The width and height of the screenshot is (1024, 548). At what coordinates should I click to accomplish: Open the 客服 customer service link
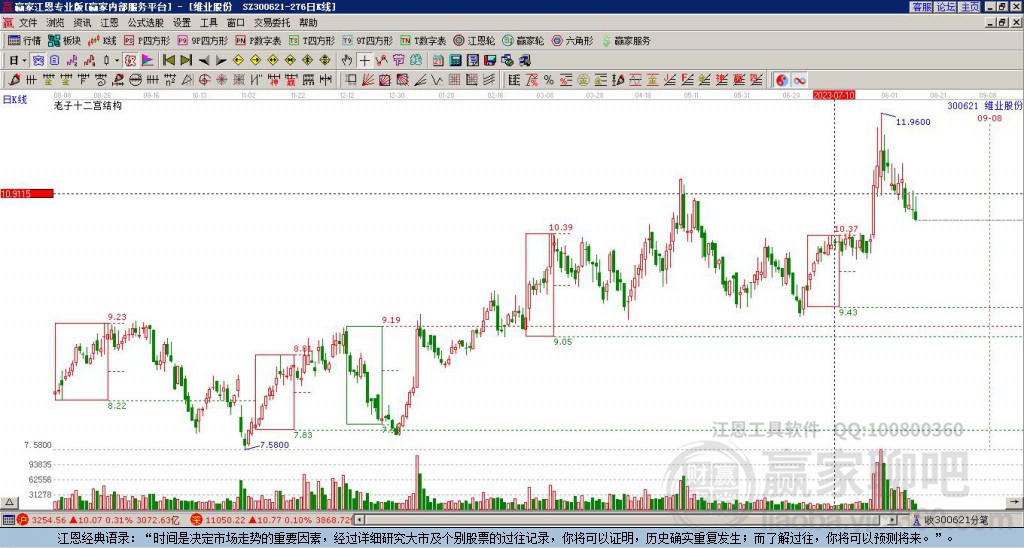(x=921, y=6)
